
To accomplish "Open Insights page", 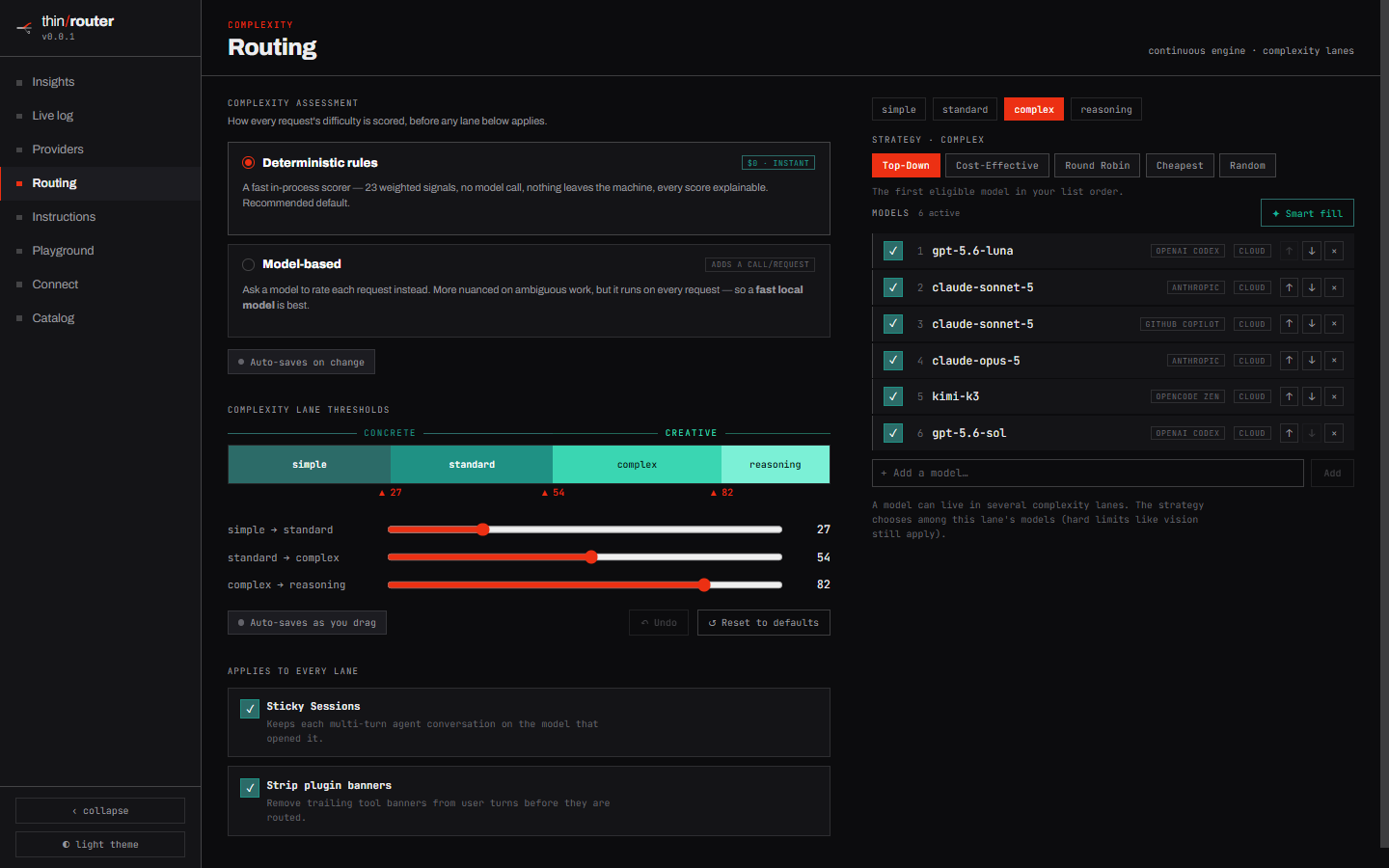I will [x=100, y=82].
